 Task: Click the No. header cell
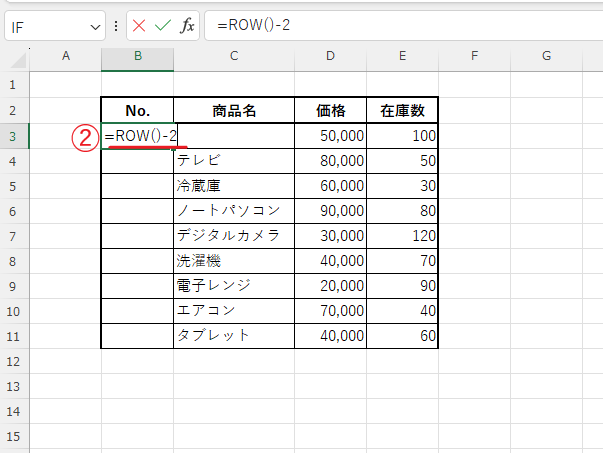pyautogui.click(x=138, y=110)
